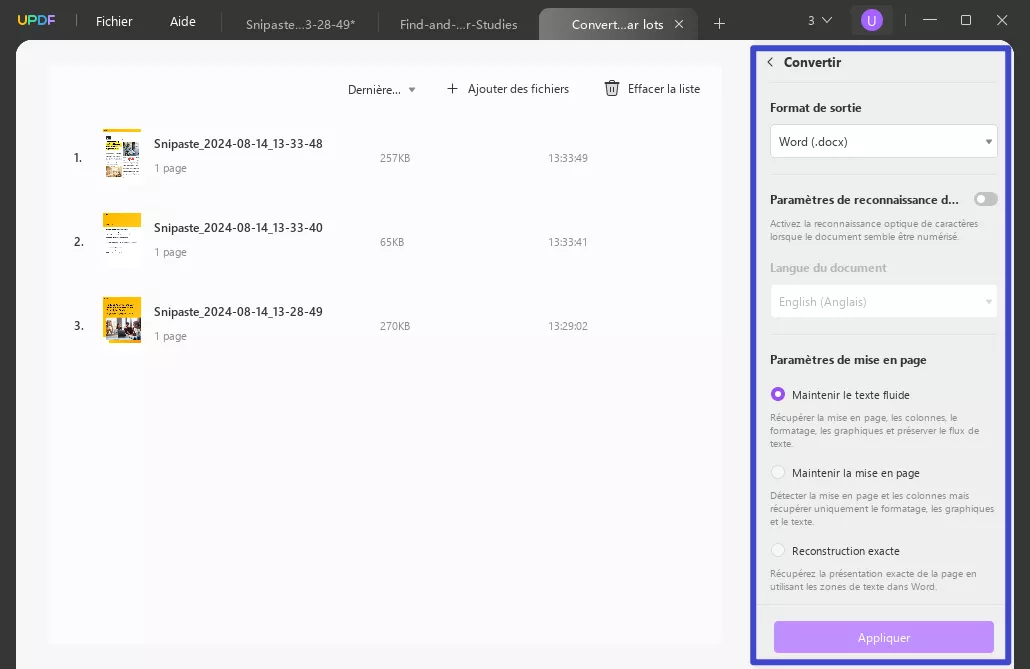1030x669 pixels.
Task: Open the Aide menu
Action: [182, 21]
